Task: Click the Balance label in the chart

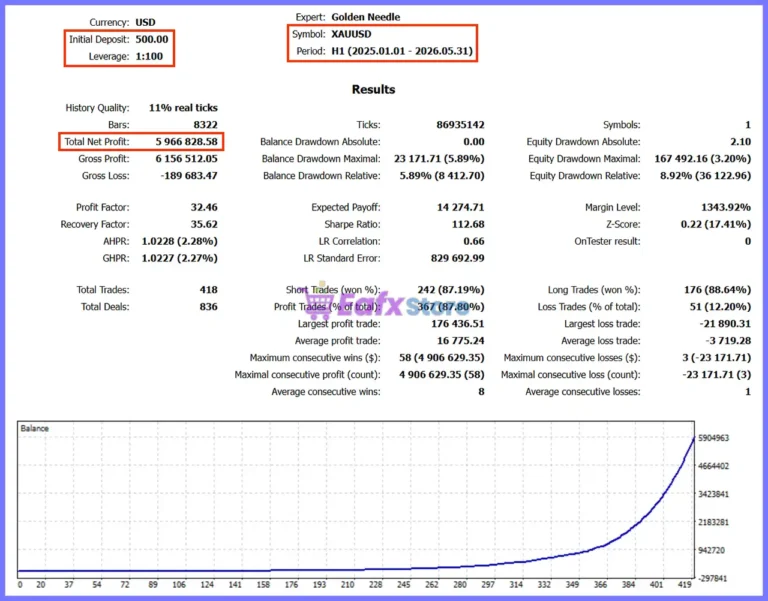Action: point(35,429)
